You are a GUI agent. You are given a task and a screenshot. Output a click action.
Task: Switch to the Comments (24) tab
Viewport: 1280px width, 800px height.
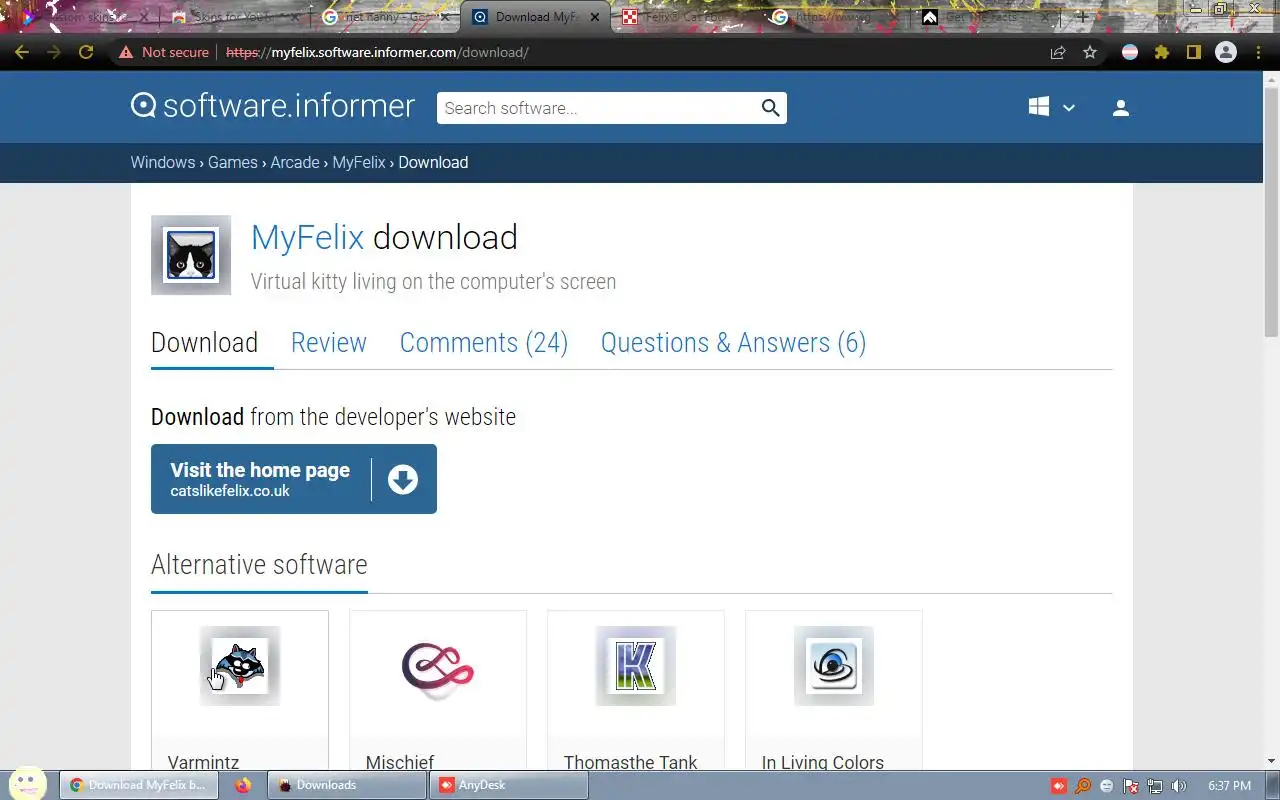484,342
